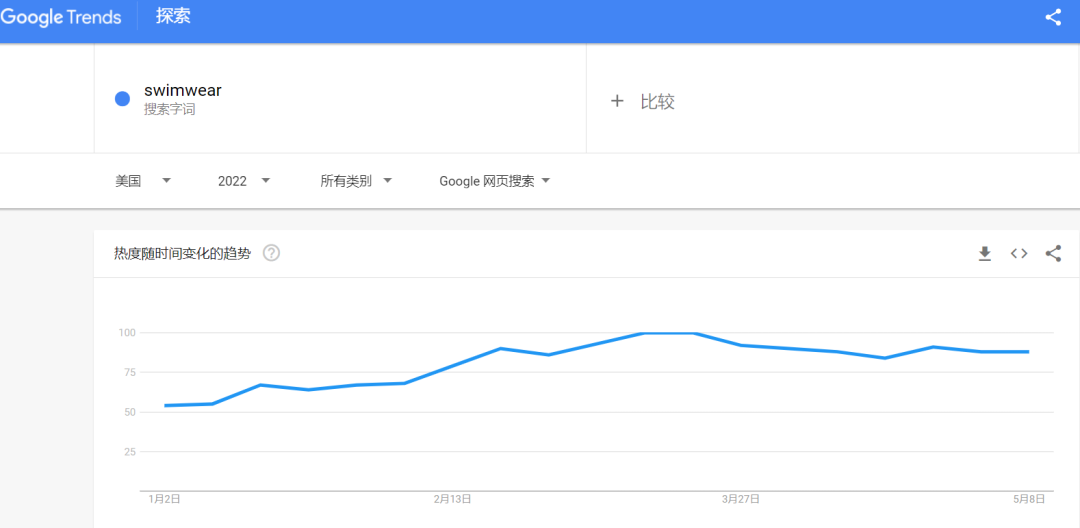The image size is (1080, 528).
Task: Click the 5月8日 date label on the axis
Action: click(1029, 499)
